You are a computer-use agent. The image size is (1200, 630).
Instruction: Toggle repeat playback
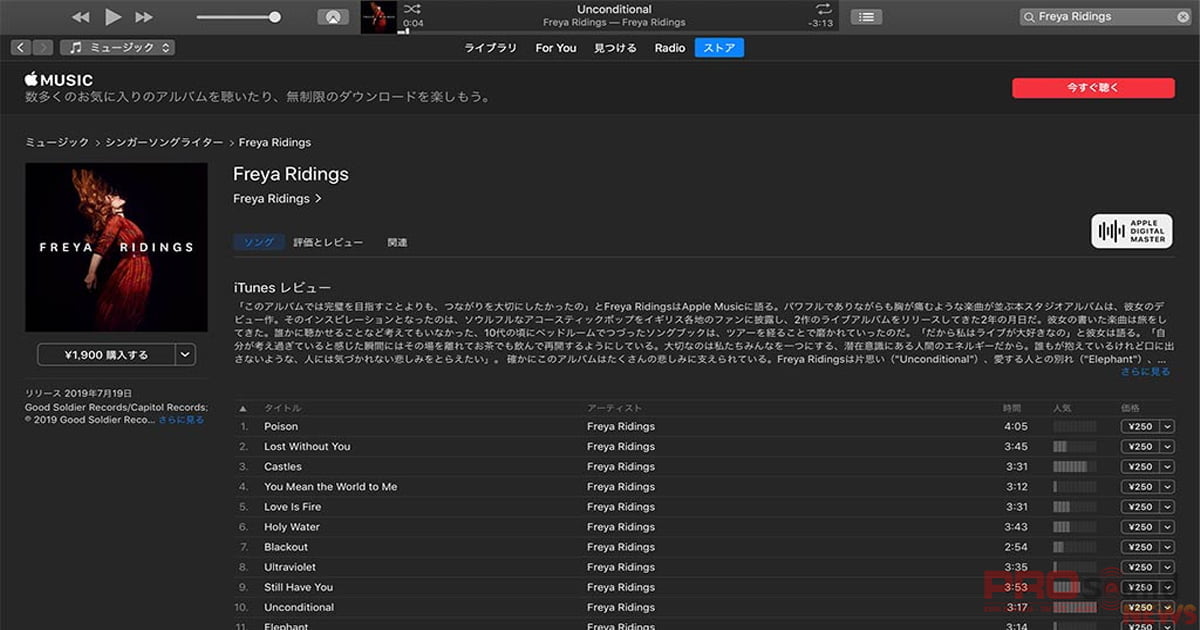824,9
